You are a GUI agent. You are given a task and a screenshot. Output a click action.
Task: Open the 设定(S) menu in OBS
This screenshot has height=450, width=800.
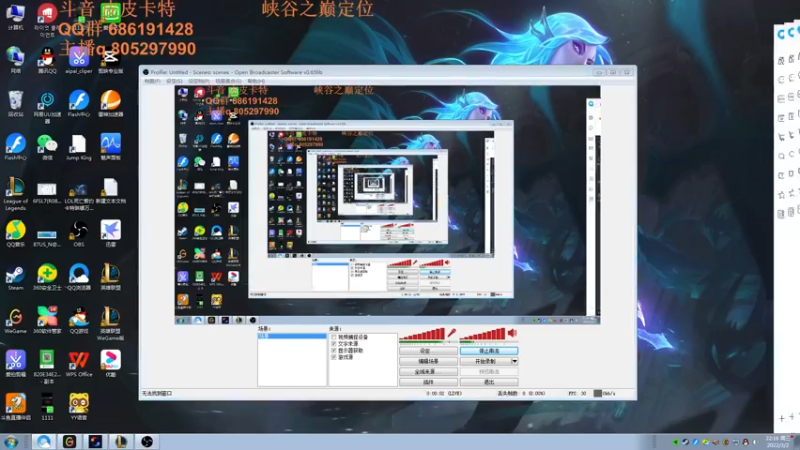174,81
